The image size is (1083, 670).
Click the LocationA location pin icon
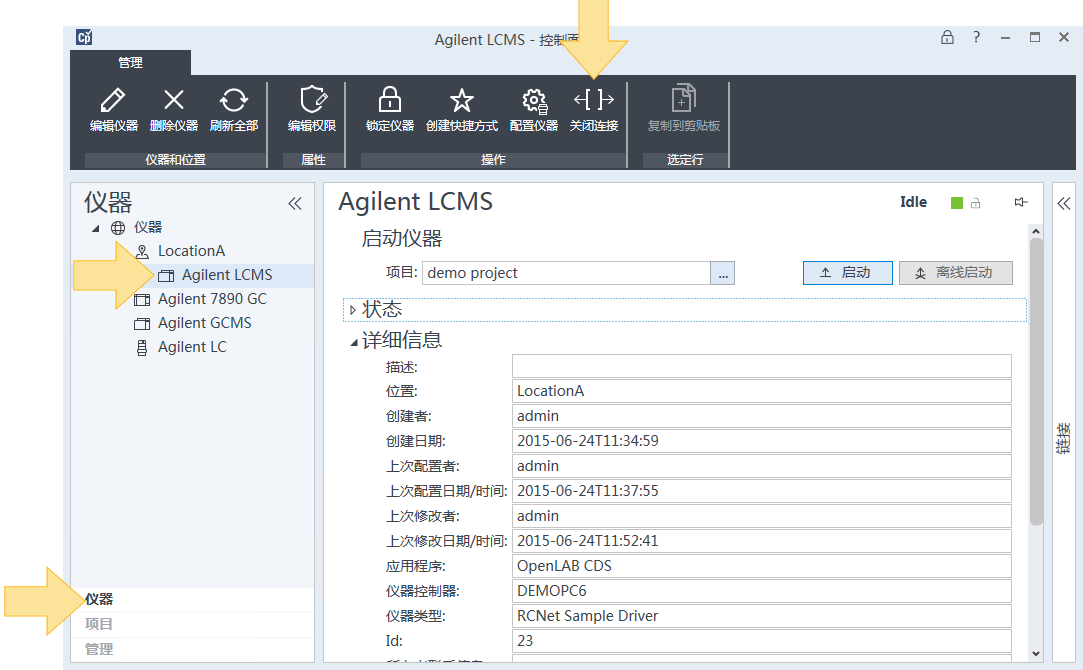[142, 251]
